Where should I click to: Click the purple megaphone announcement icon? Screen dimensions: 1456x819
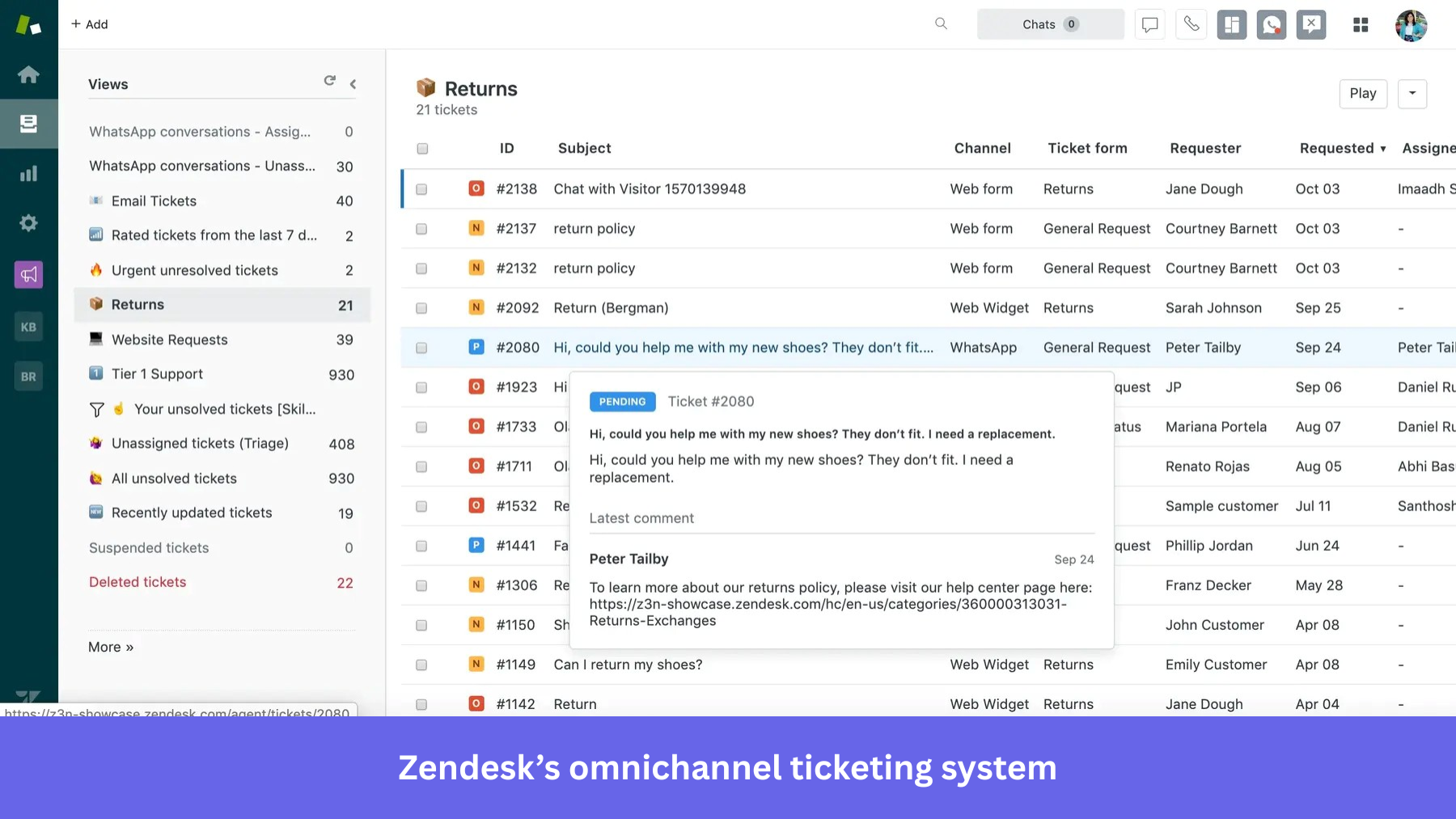(28, 274)
